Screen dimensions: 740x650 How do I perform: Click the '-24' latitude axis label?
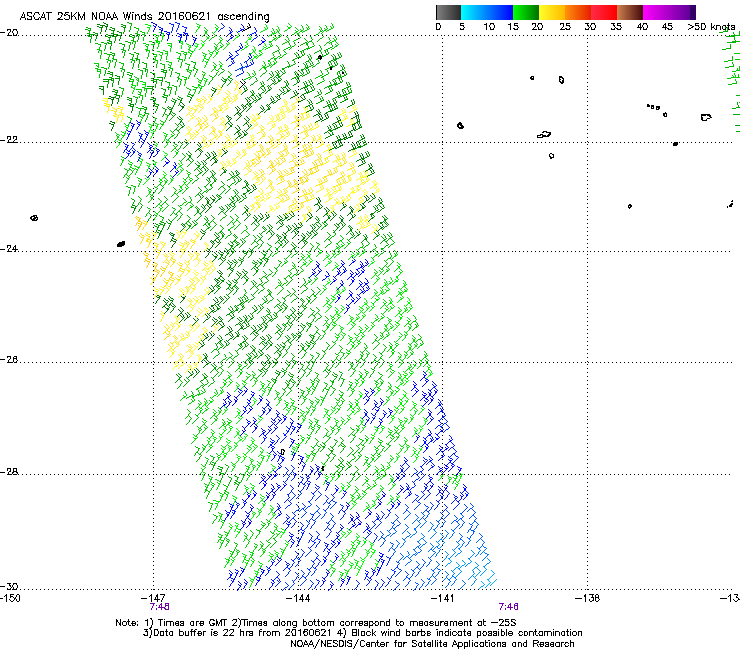click(9, 248)
